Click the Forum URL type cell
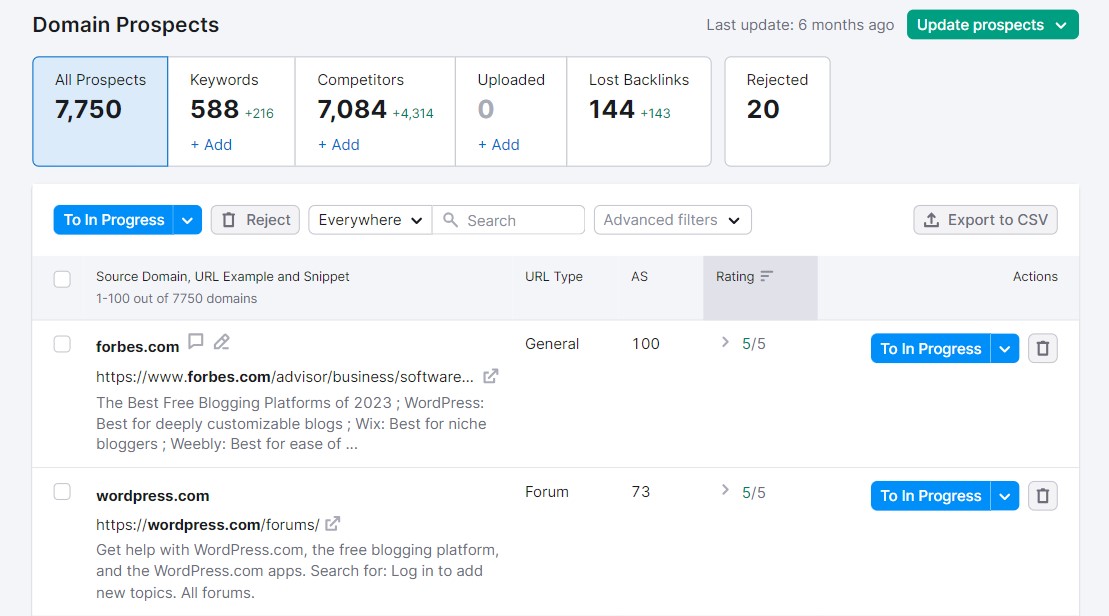The image size is (1109, 616). 547,492
